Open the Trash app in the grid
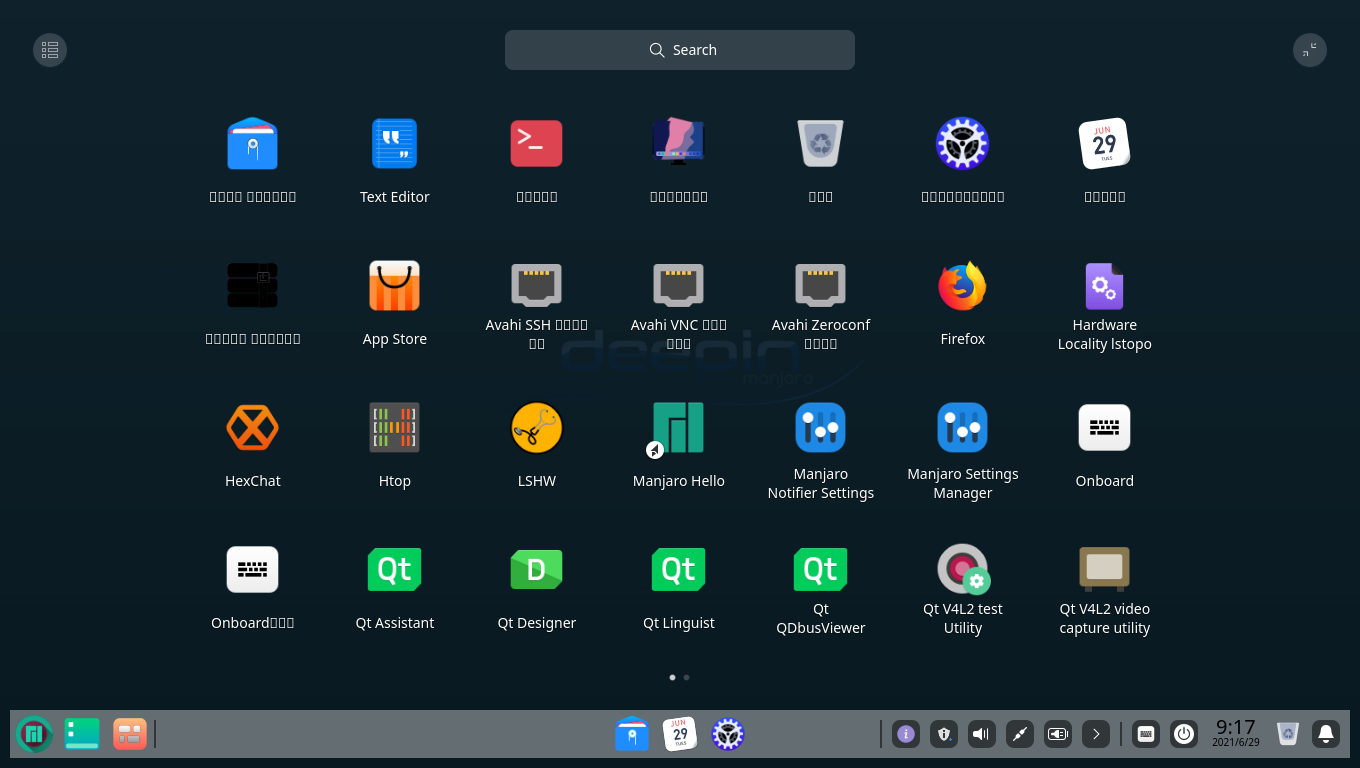The image size is (1360, 768). point(820,144)
